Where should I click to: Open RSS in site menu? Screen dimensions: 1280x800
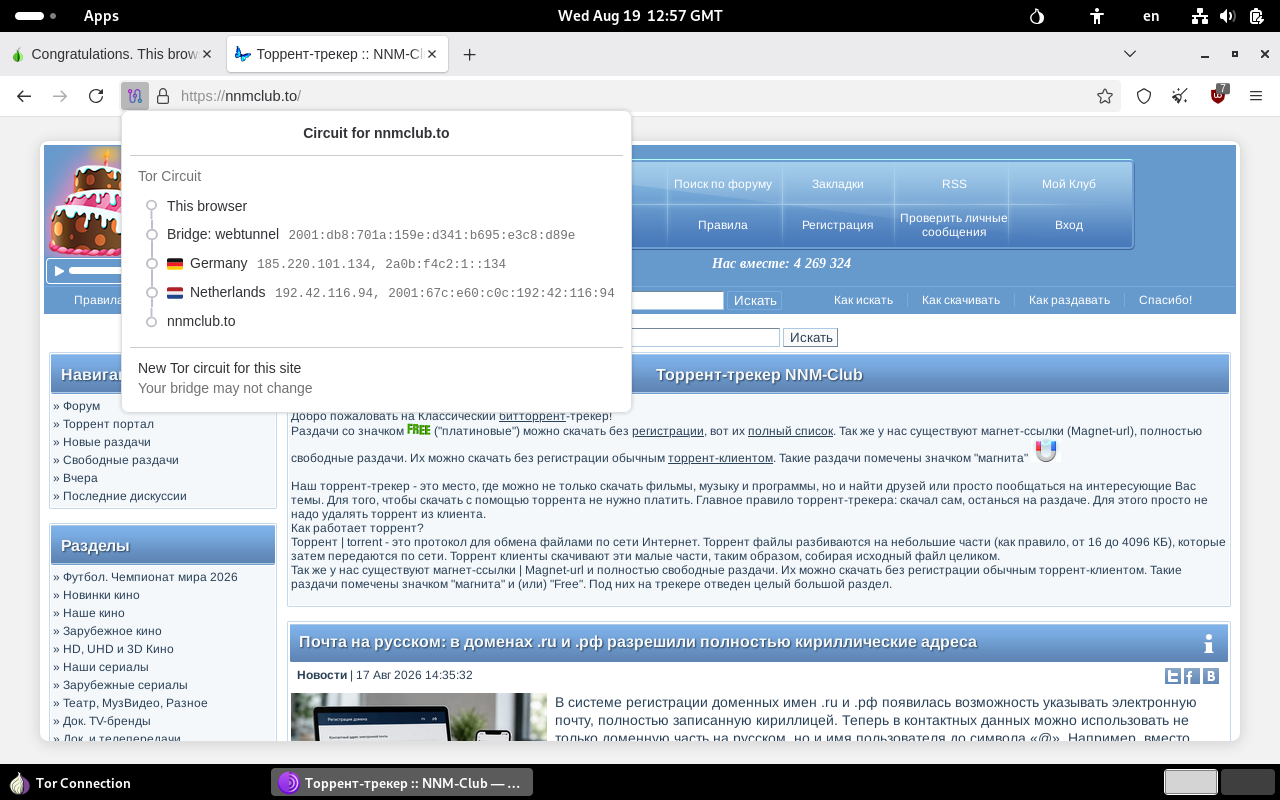point(954,184)
